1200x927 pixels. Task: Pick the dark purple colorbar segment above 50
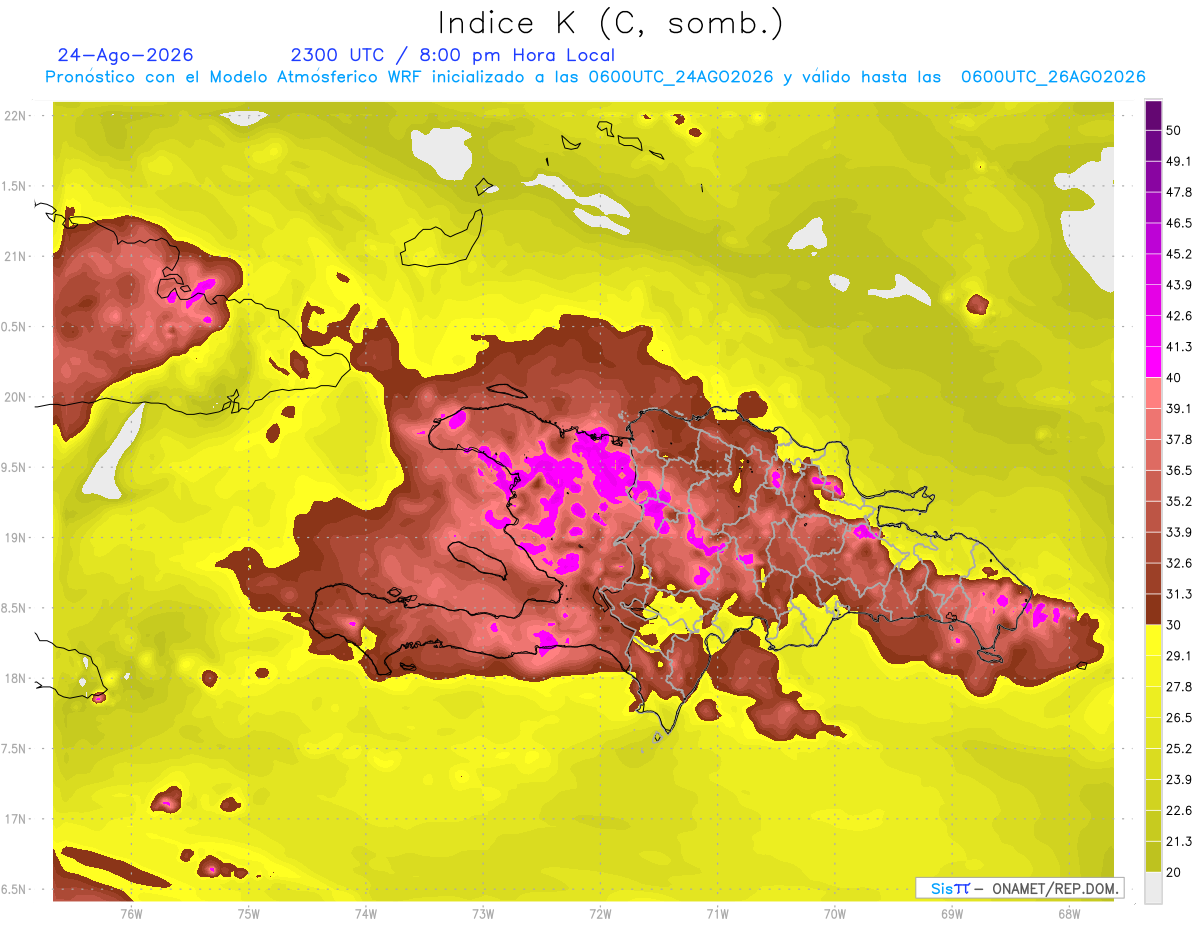pos(1153,115)
